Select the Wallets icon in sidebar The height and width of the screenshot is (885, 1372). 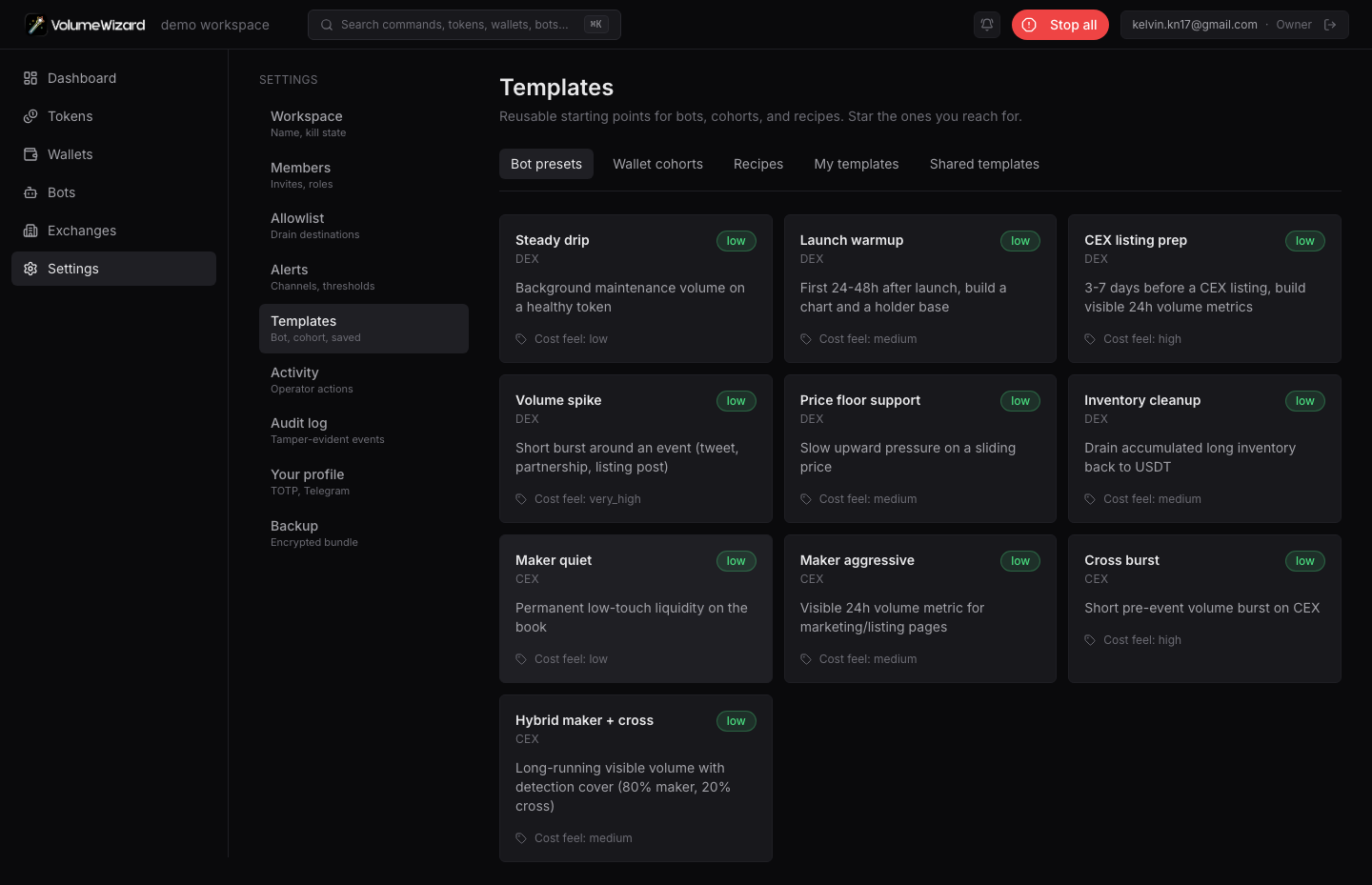[x=30, y=154]
